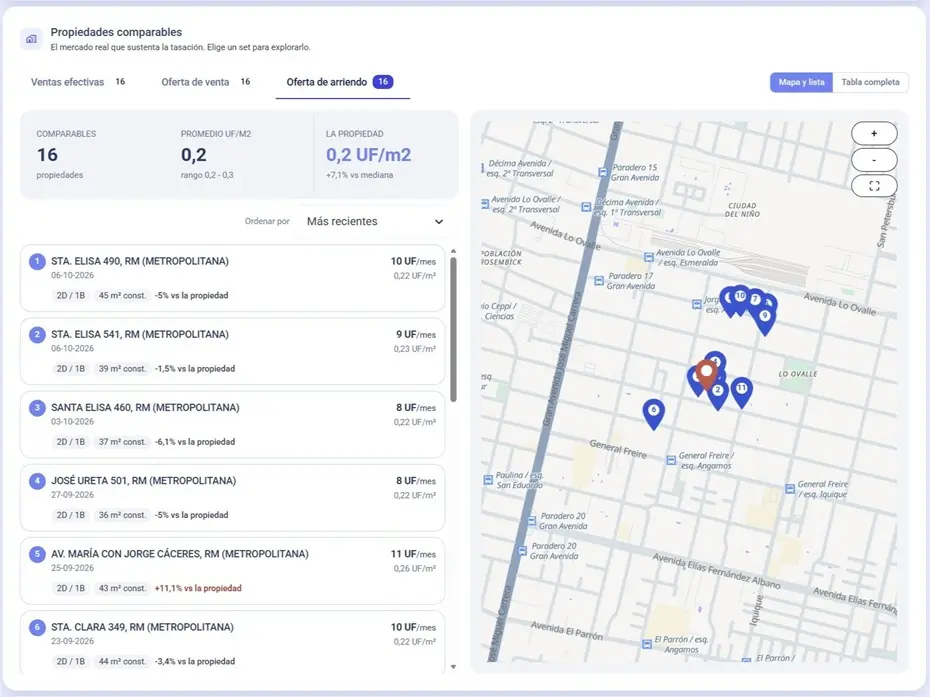Open listing STA. ELISA 541 card

(x=232, y=351)
